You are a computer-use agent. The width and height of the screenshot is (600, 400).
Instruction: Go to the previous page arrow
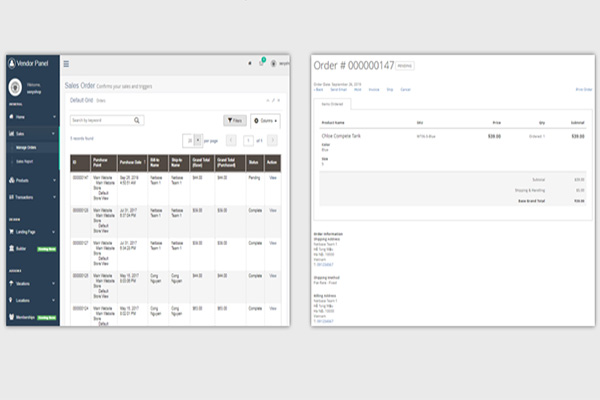tap(232, 140)
